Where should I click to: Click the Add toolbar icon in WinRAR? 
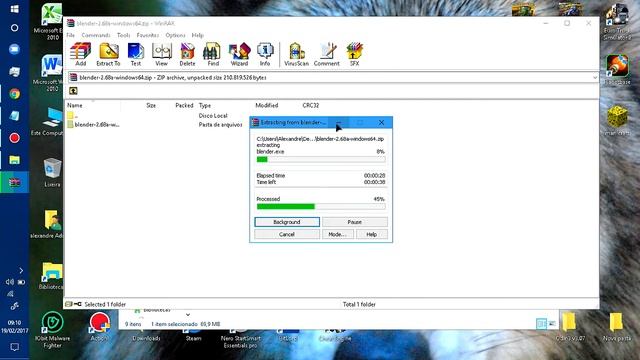point(80,54)
